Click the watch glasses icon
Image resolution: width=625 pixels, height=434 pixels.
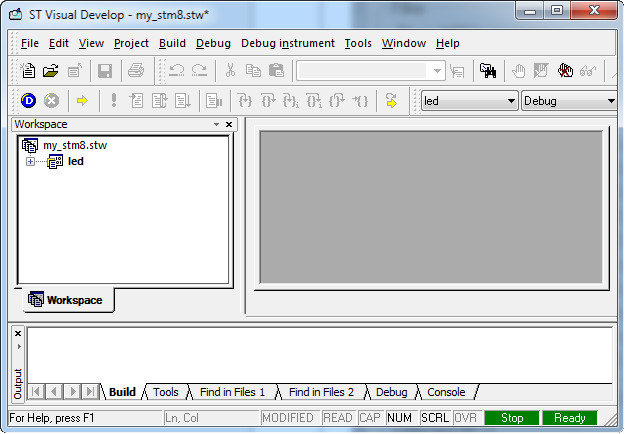point(588,71)
